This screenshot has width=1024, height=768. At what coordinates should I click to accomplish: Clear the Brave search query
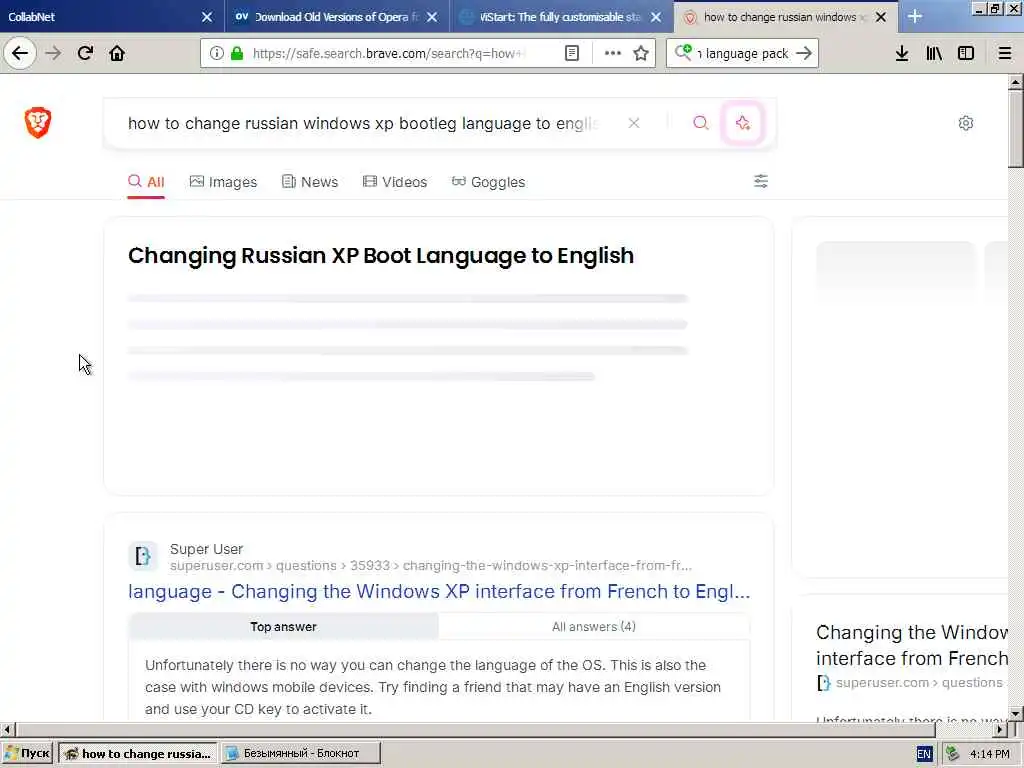point(633,123)
